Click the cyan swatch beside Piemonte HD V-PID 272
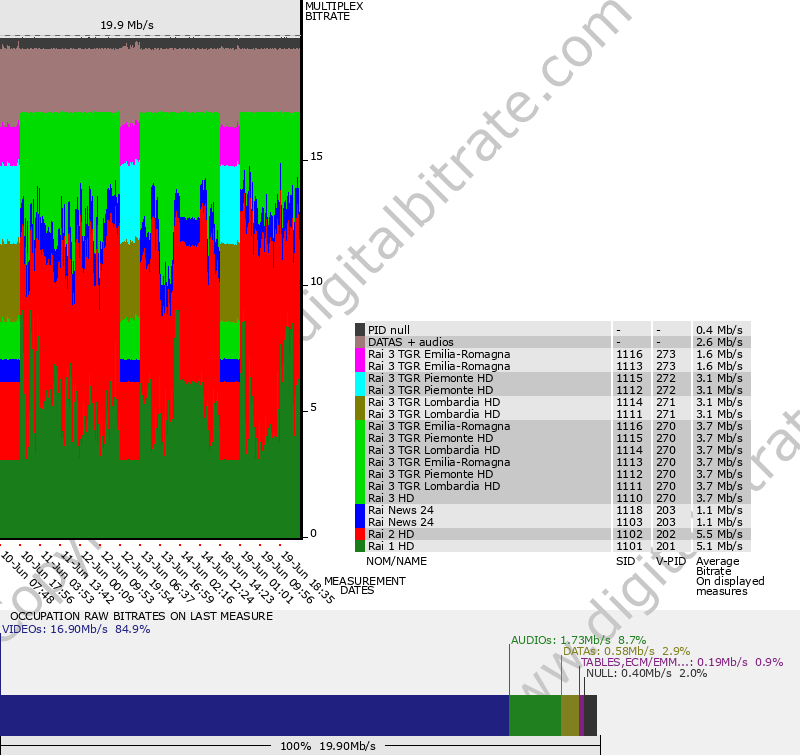Image resolution: width=800 pixels, height=755 pixels. [x=360, y=384]
